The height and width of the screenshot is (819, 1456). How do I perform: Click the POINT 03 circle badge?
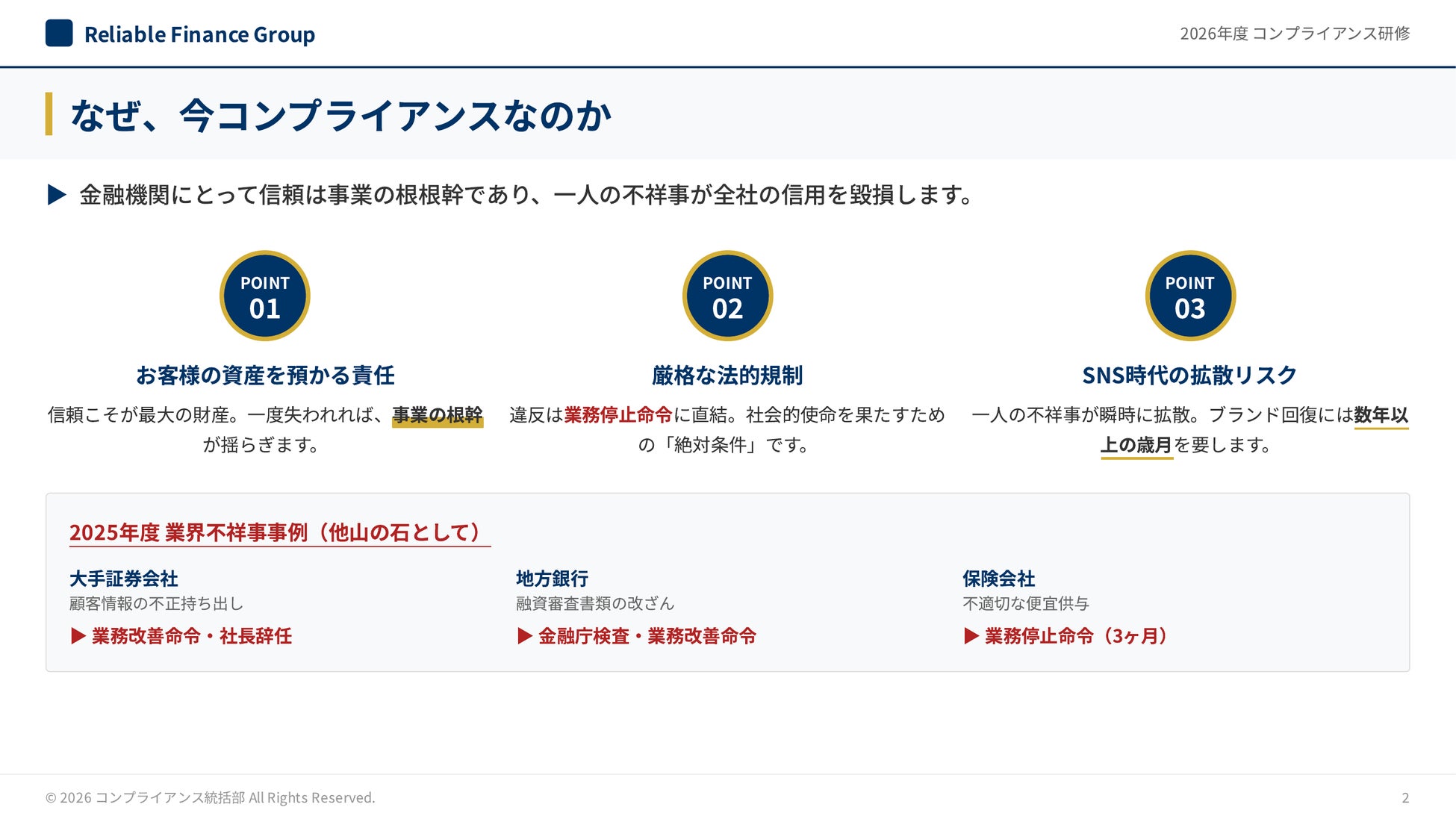[x=1190, y=296]
